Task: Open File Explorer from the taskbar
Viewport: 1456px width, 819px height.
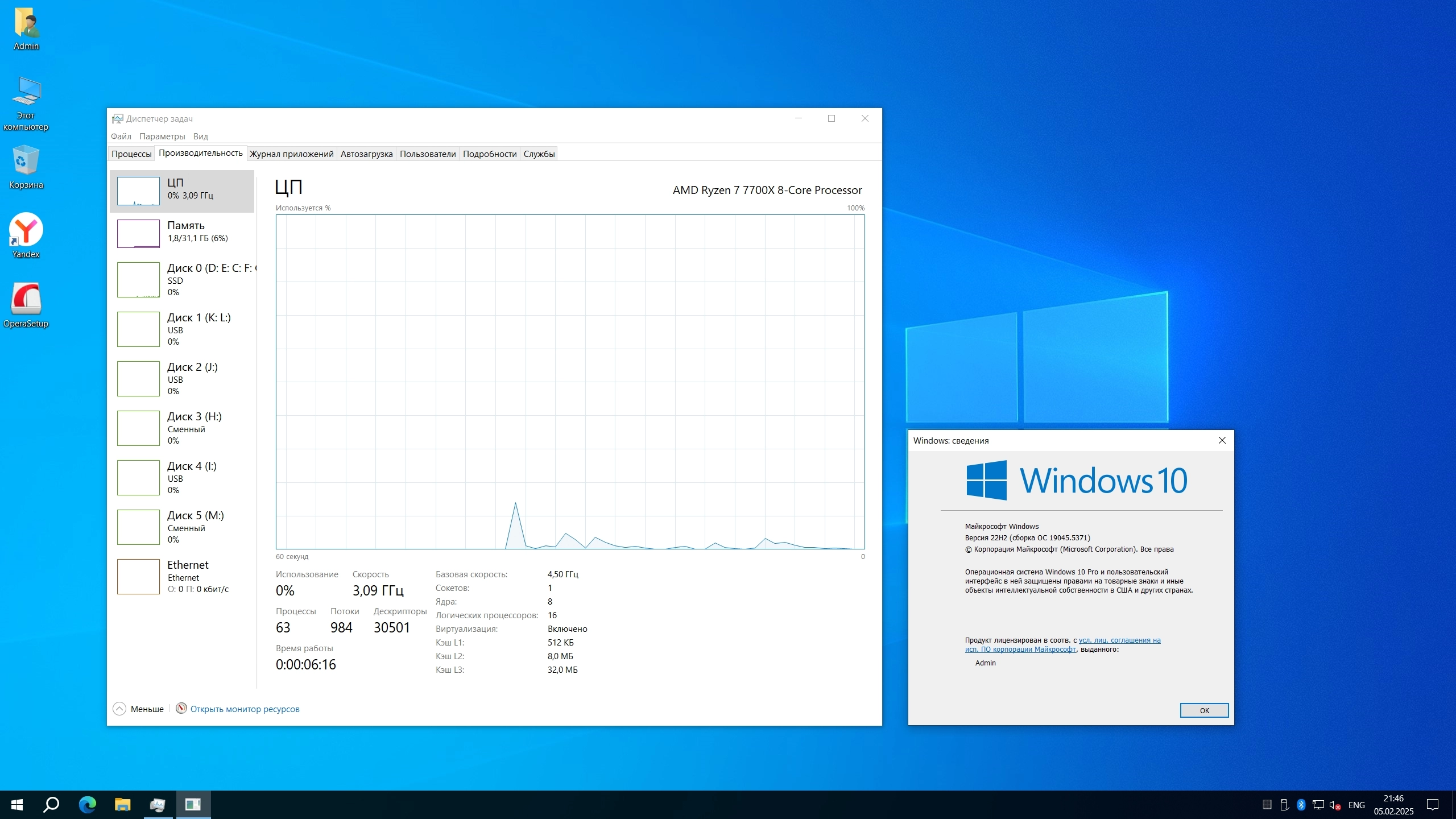Action: 122,804
